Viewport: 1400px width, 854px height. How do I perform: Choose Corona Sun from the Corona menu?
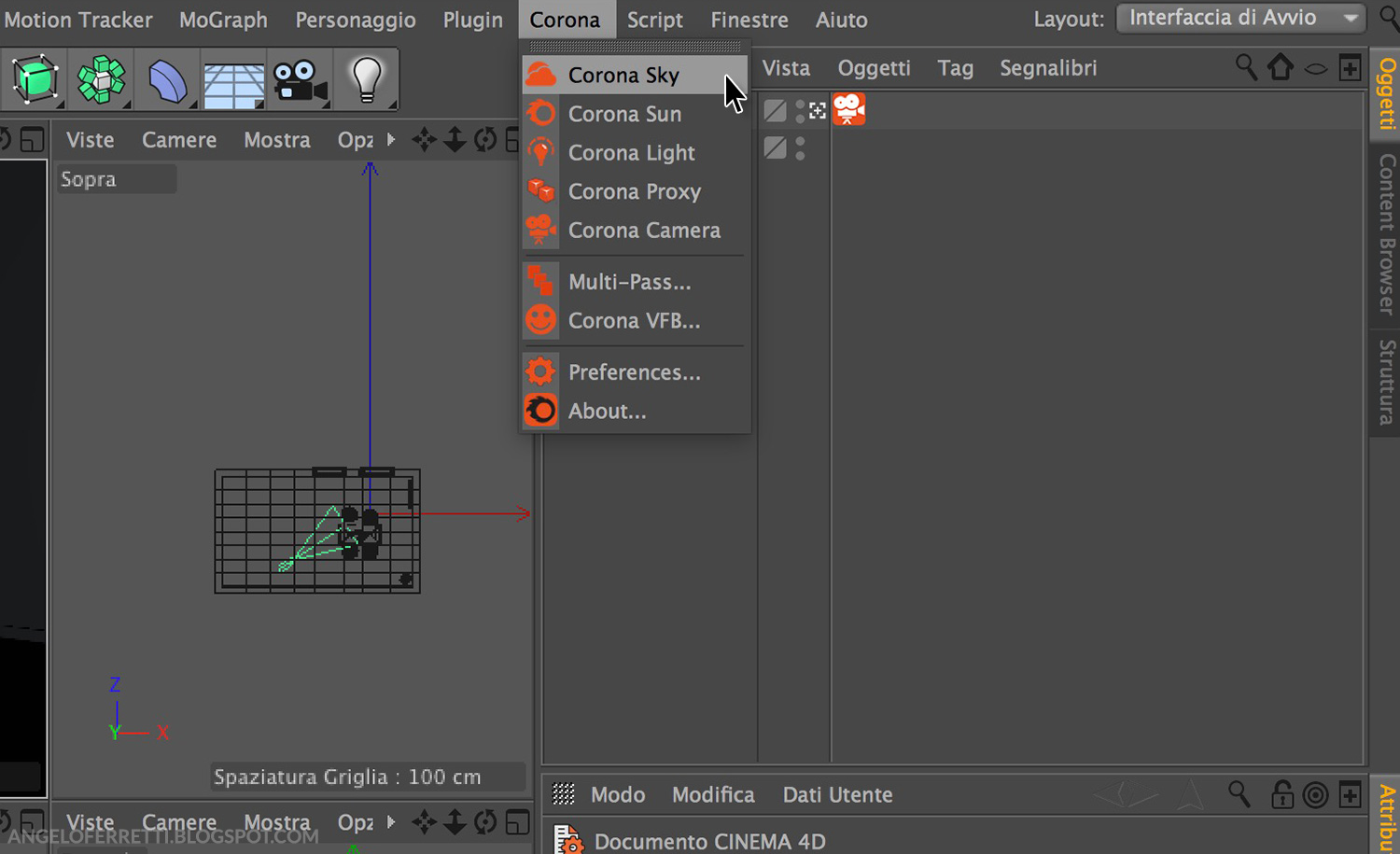tap(635, 114)
